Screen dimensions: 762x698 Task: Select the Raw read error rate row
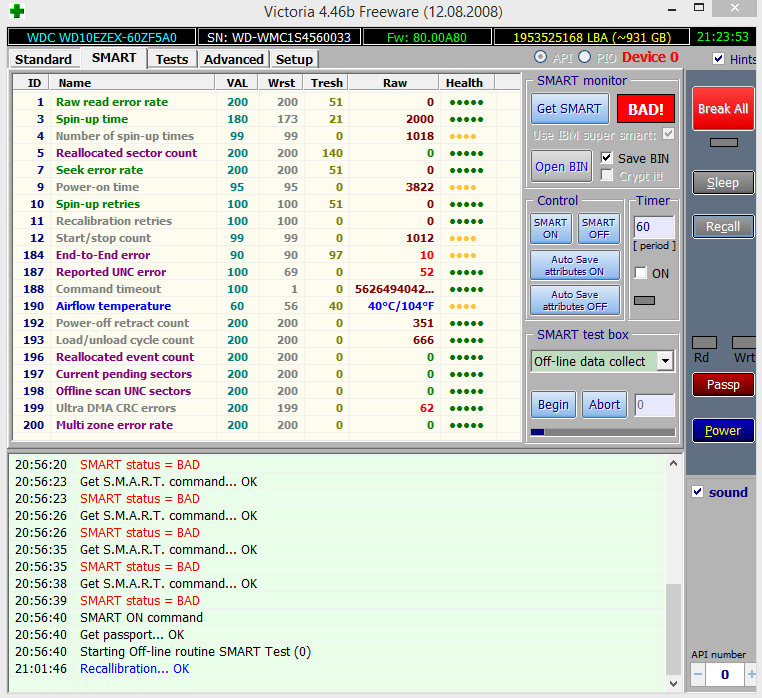tap(266, 102)
